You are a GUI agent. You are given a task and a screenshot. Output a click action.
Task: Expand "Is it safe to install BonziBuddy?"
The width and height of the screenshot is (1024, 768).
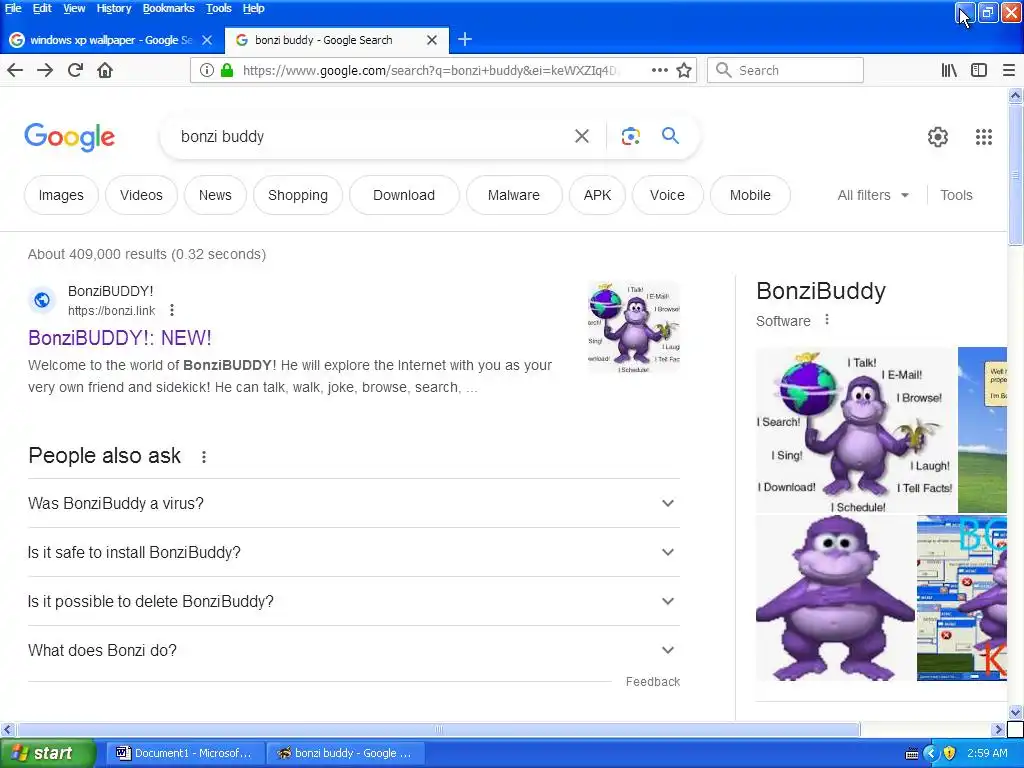tap(353, 552)
